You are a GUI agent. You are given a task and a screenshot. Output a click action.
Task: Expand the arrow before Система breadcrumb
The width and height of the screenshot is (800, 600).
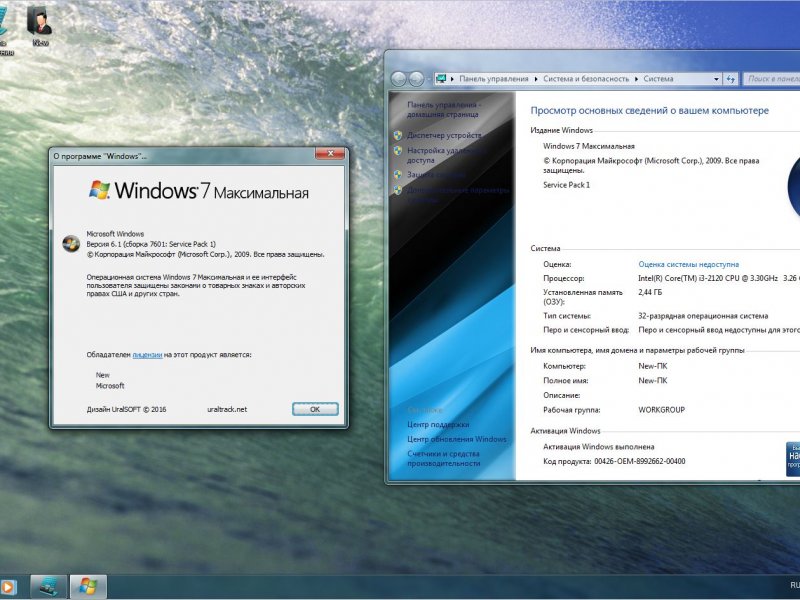point(637,79)
